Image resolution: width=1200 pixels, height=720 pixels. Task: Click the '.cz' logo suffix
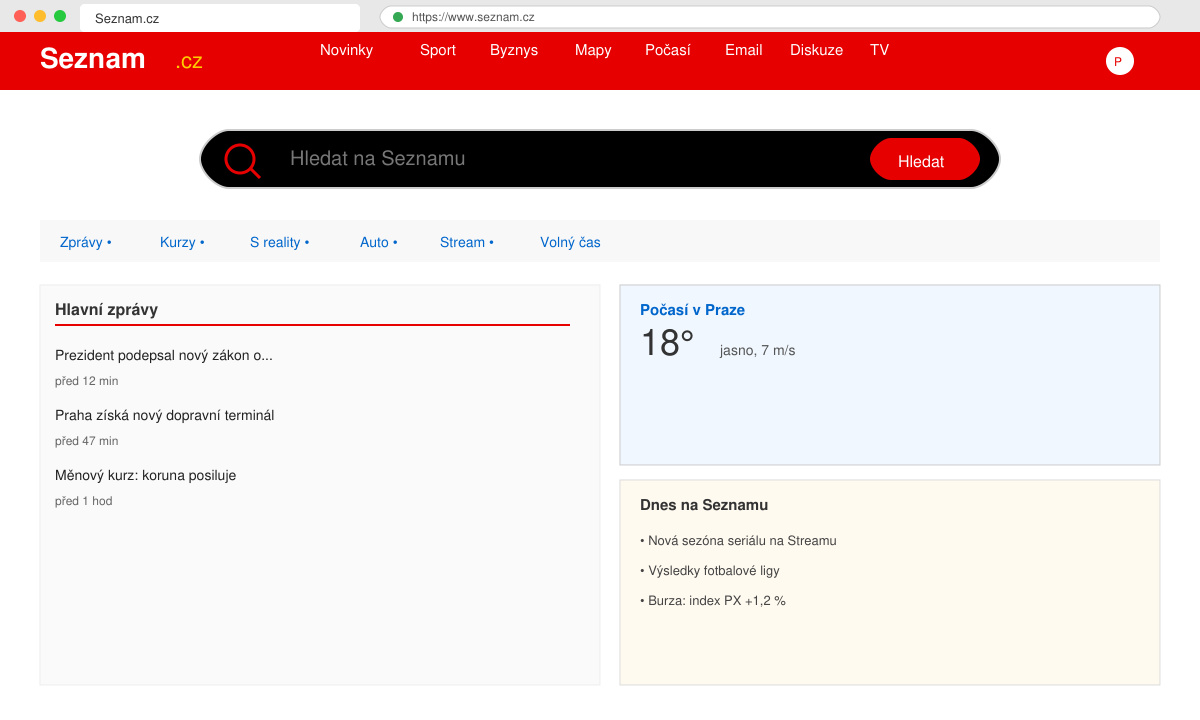click(x=189, y=61)
